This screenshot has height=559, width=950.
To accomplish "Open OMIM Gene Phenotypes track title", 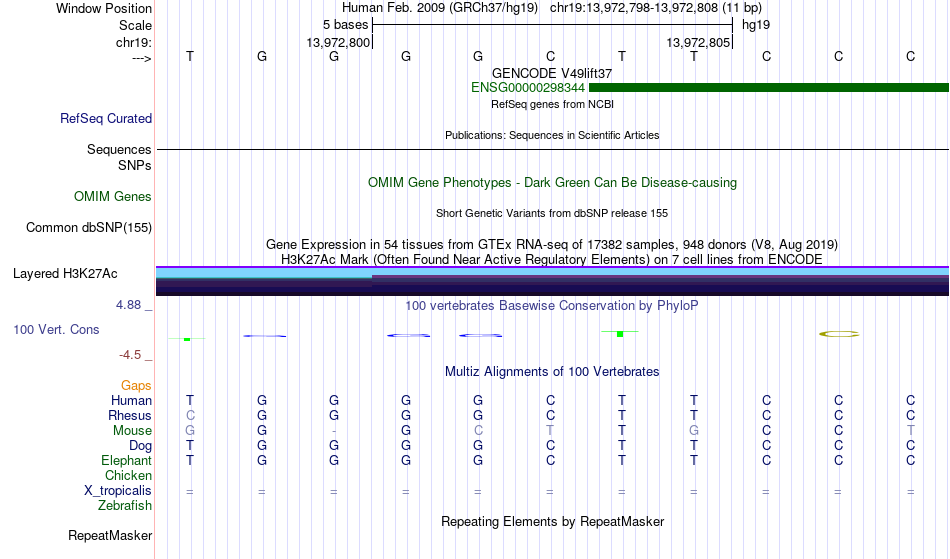I will 552,182.
